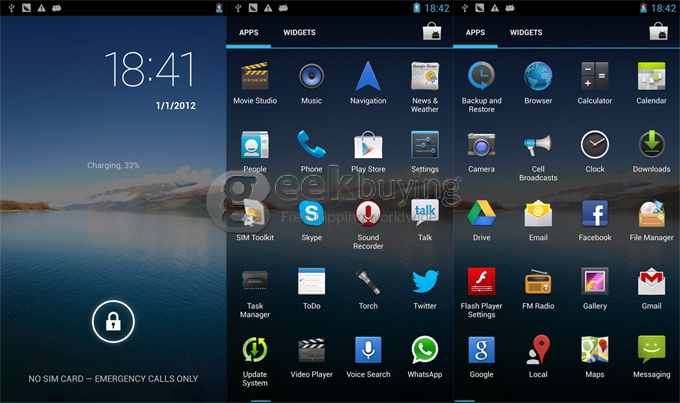This screenshot has width=680, height=403.
Task: Tap the Charging, 32% status text
Action: (113, 165)
